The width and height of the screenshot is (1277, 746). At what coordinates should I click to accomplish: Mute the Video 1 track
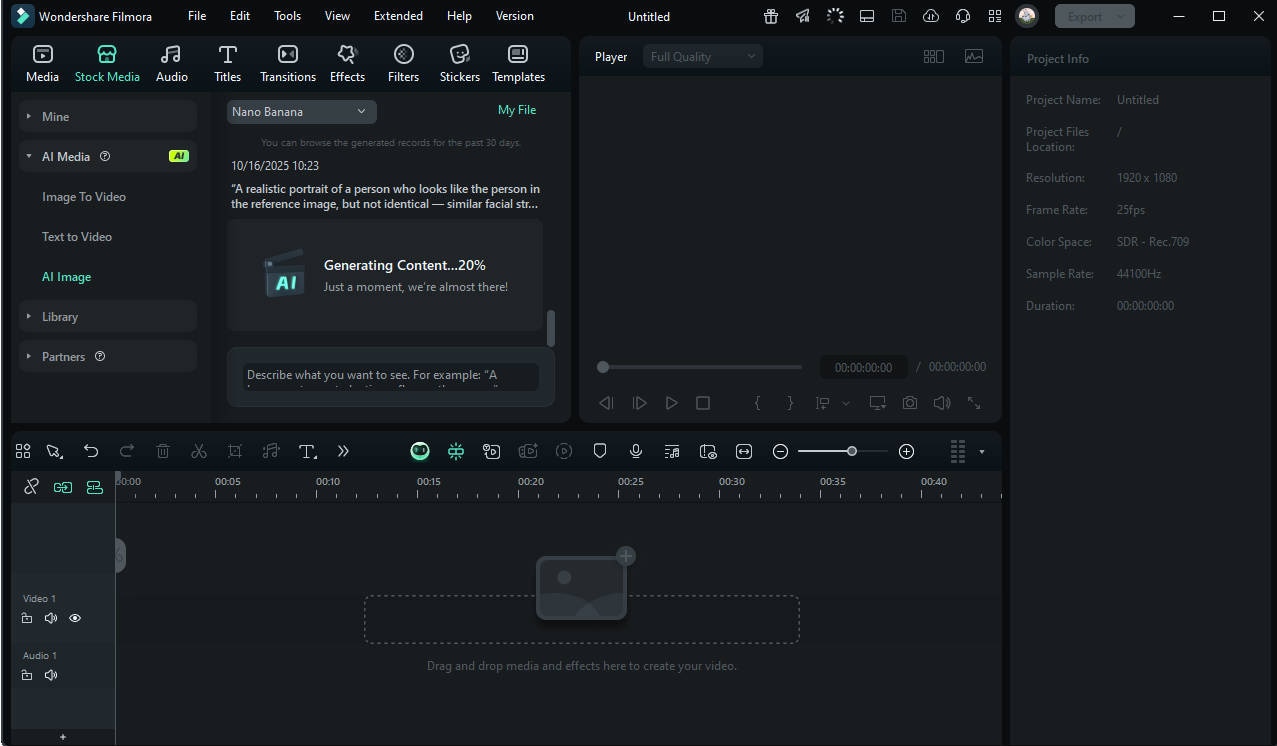point(51,618)
